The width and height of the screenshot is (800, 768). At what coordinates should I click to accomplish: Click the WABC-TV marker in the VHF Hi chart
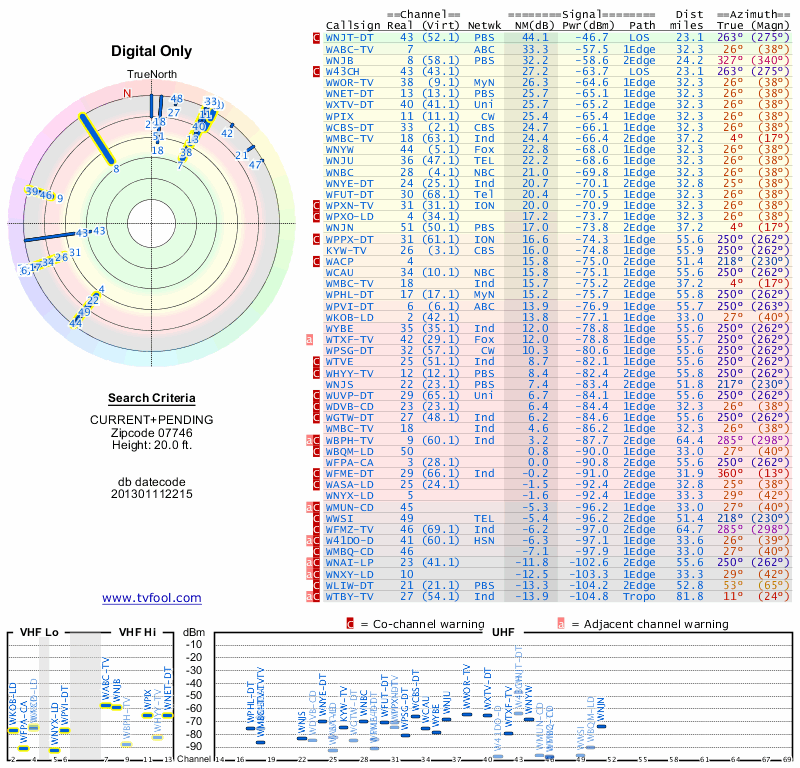click(106, 706)
